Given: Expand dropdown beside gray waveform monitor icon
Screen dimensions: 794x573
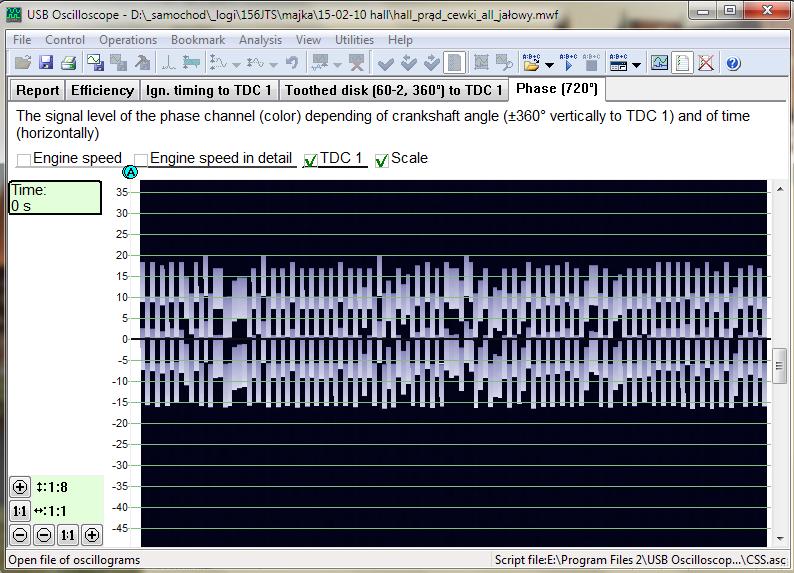Looking at the screenshot, I should point(337,65).
